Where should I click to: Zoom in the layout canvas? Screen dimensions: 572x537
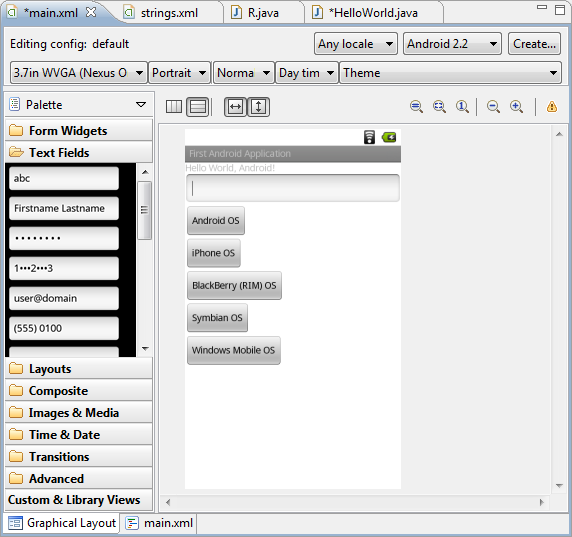516,107
